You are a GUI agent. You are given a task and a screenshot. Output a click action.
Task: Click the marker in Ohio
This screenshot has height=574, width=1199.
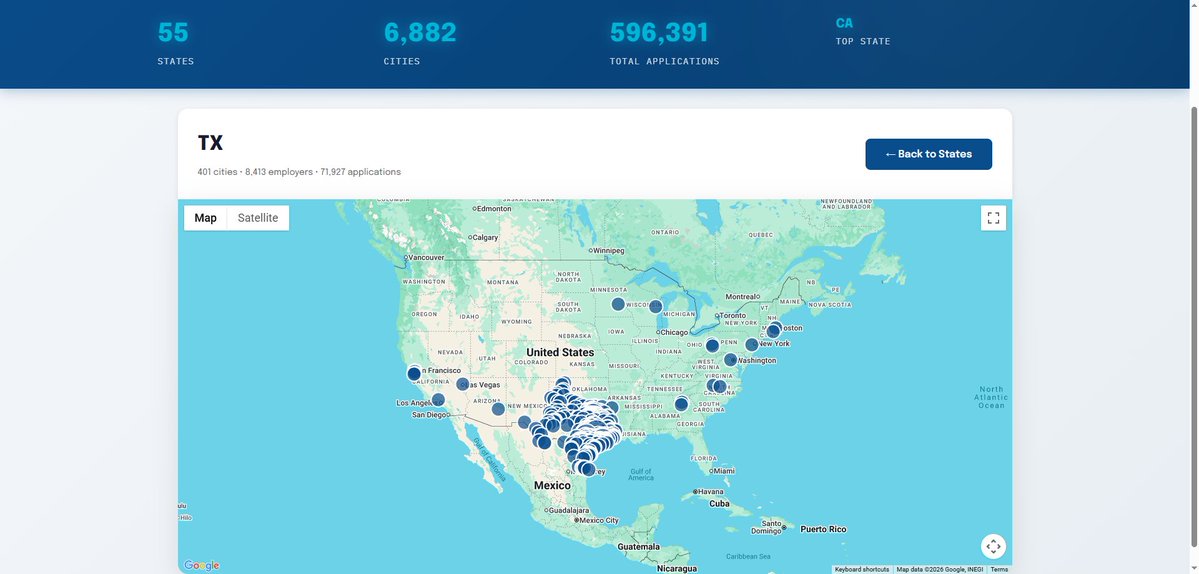(712, 345)
